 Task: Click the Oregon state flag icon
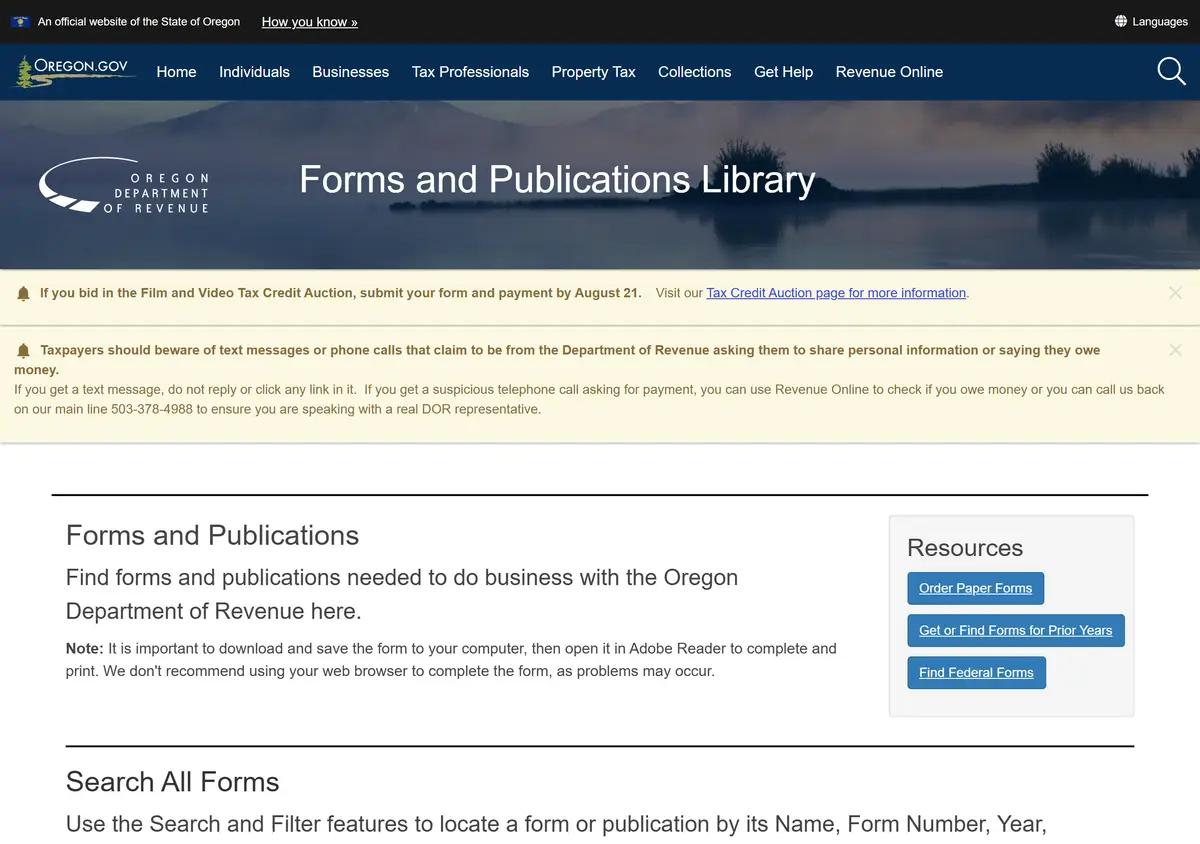tap(20, 21)
